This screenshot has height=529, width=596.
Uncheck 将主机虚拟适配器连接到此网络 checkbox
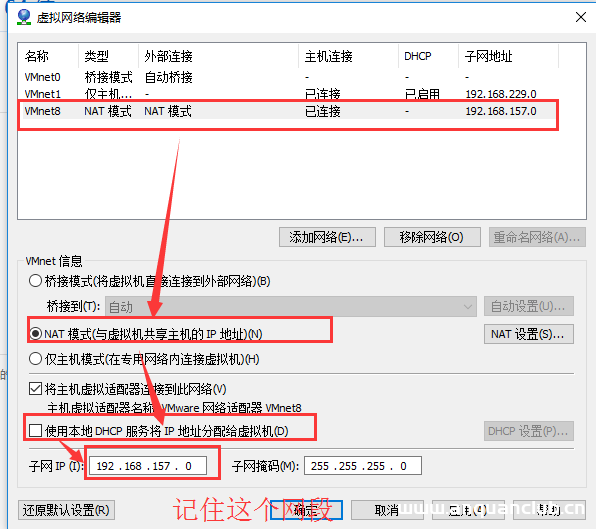point(35,389)
